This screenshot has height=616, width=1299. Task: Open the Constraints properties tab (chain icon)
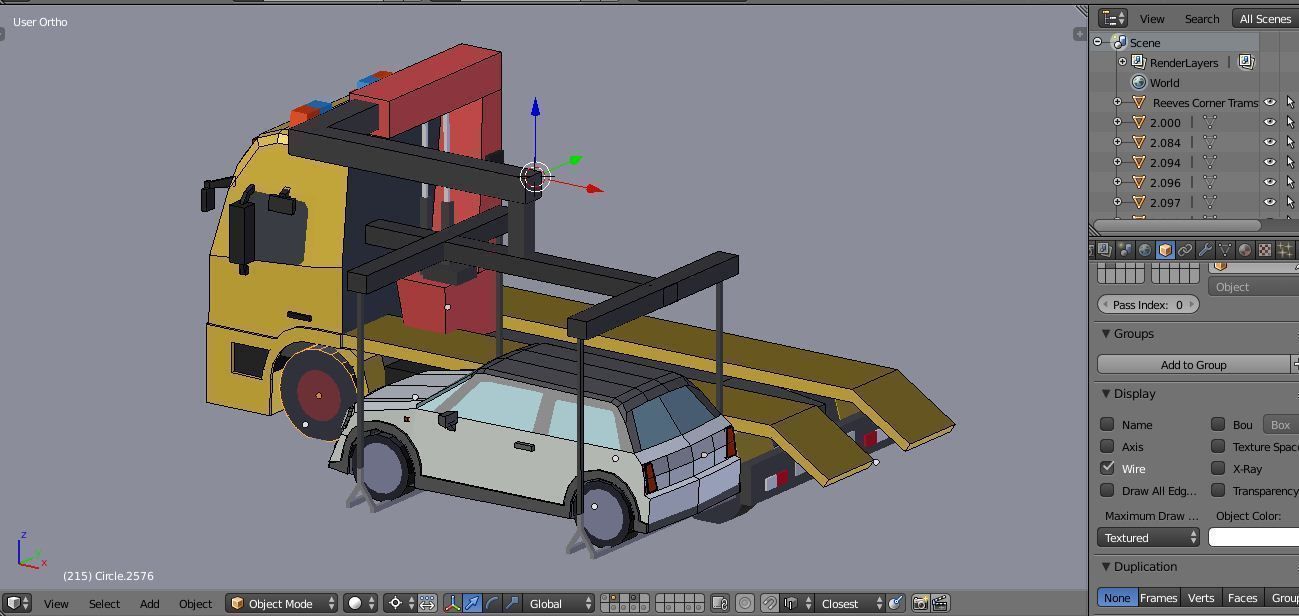(1185, 250)
